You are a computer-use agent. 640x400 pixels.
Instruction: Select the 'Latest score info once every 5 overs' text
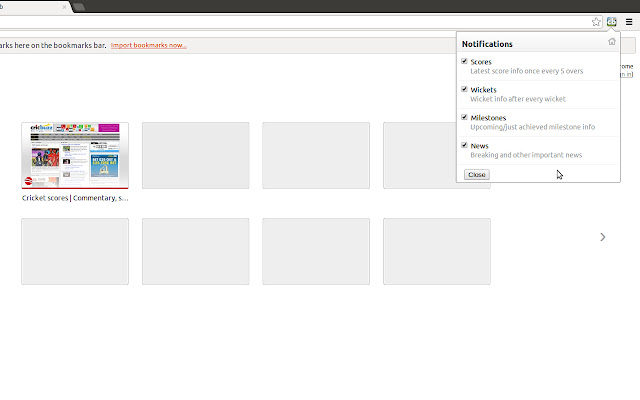pos(527,71)
